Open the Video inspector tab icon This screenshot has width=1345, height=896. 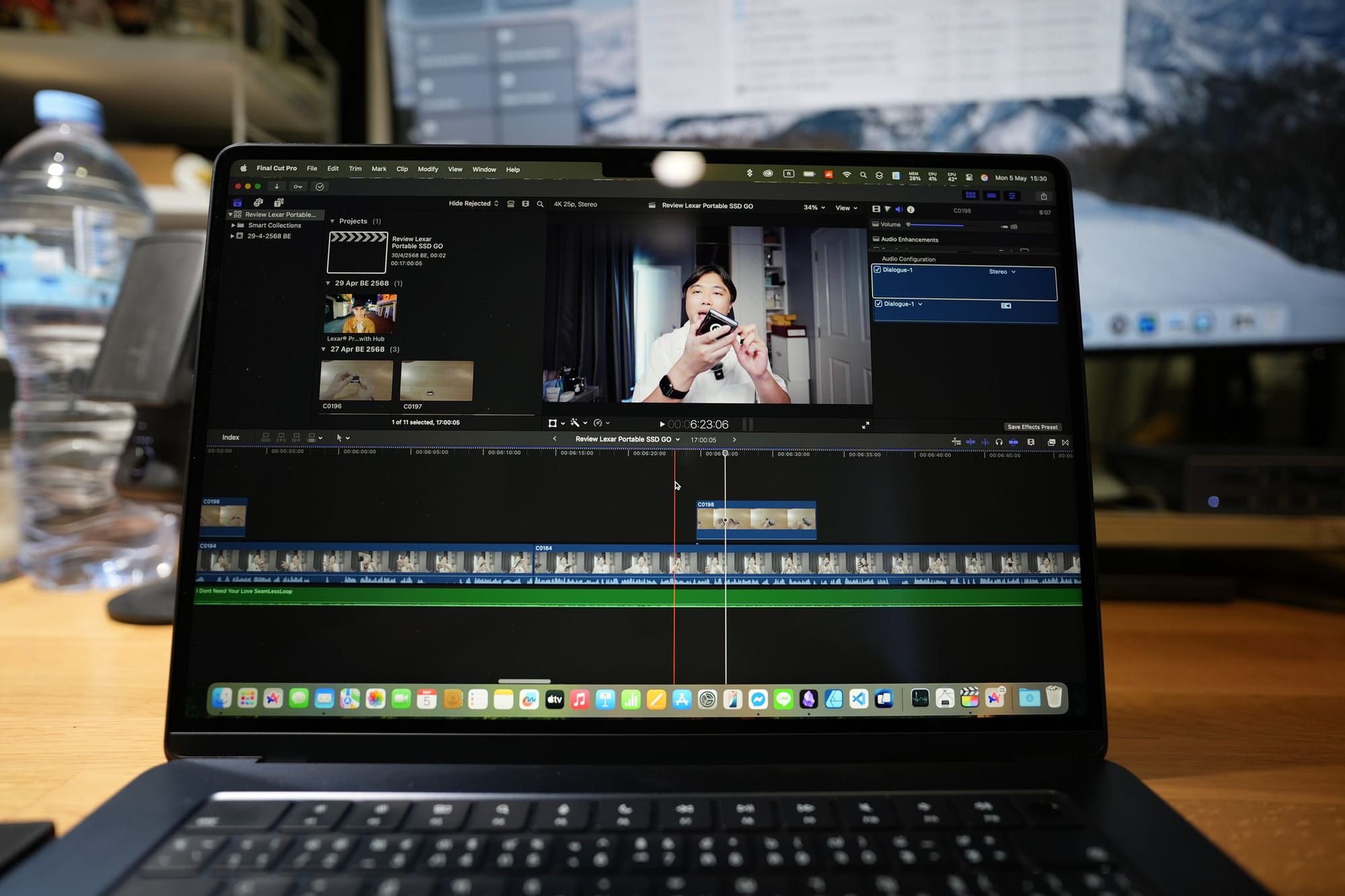point(876,209)
